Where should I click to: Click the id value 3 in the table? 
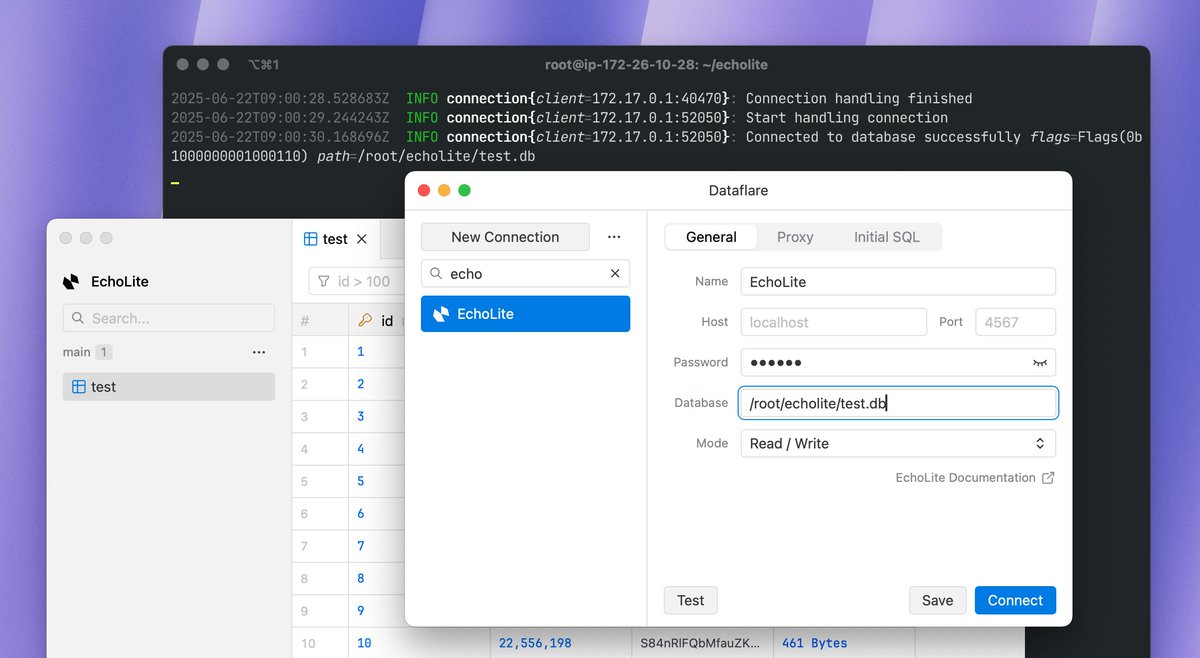tap(361, 416)
